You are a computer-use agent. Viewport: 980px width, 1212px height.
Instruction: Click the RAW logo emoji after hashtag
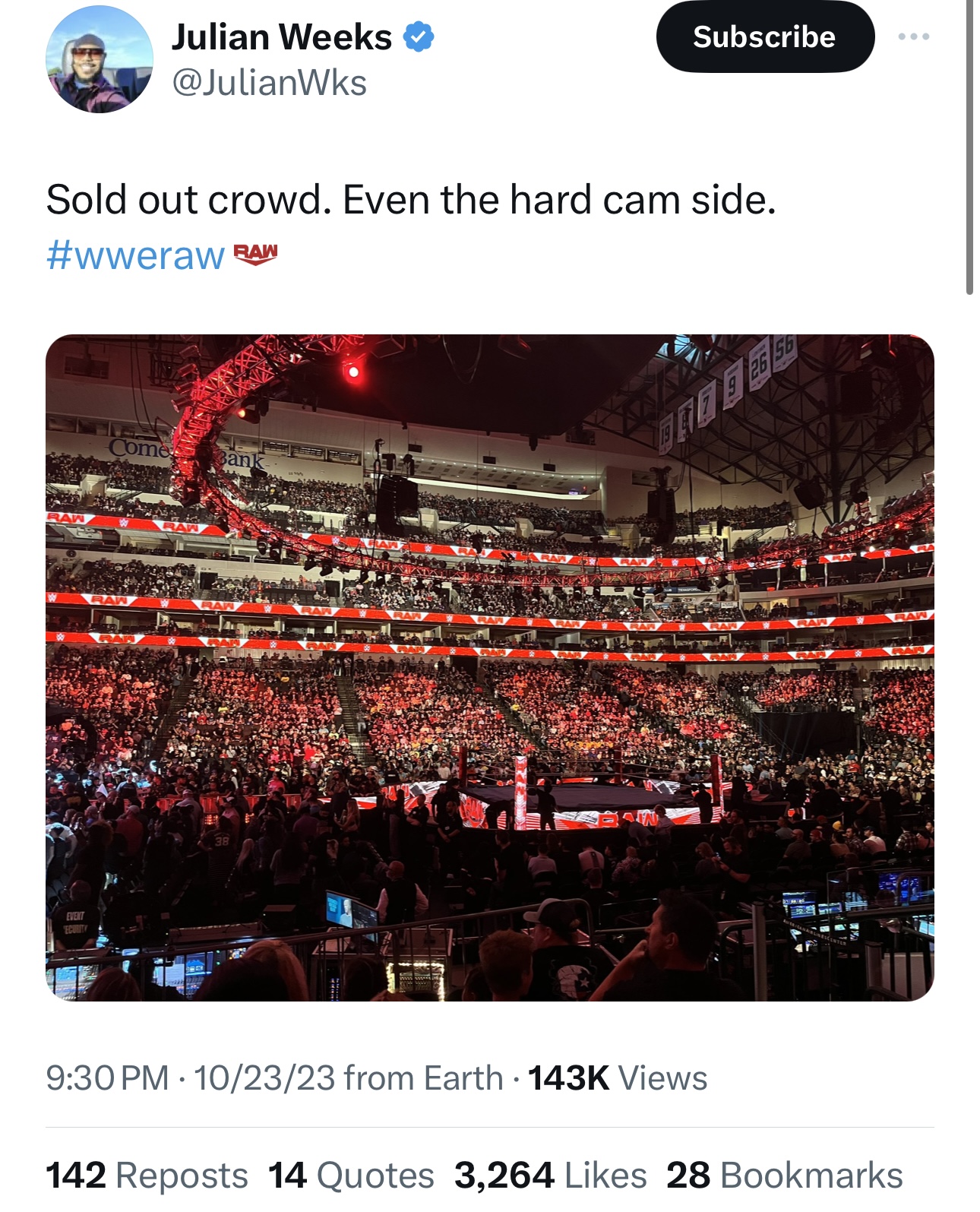click(x=255, y=254)
